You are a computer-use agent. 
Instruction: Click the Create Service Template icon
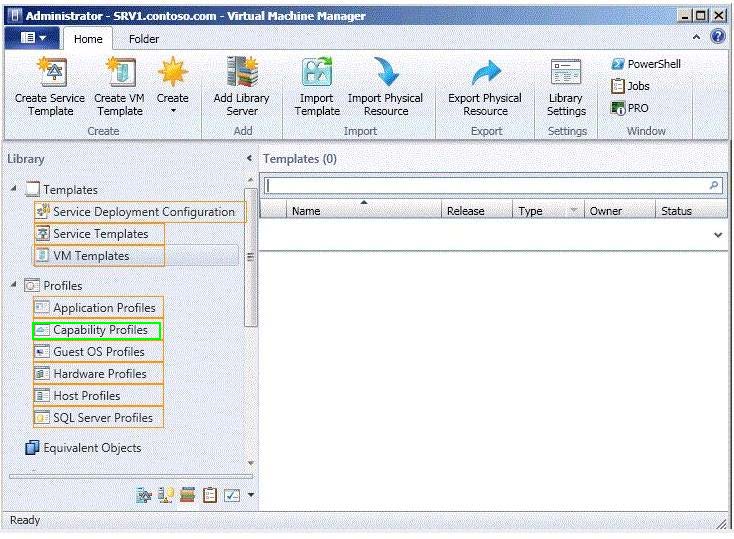pos(52,72)
